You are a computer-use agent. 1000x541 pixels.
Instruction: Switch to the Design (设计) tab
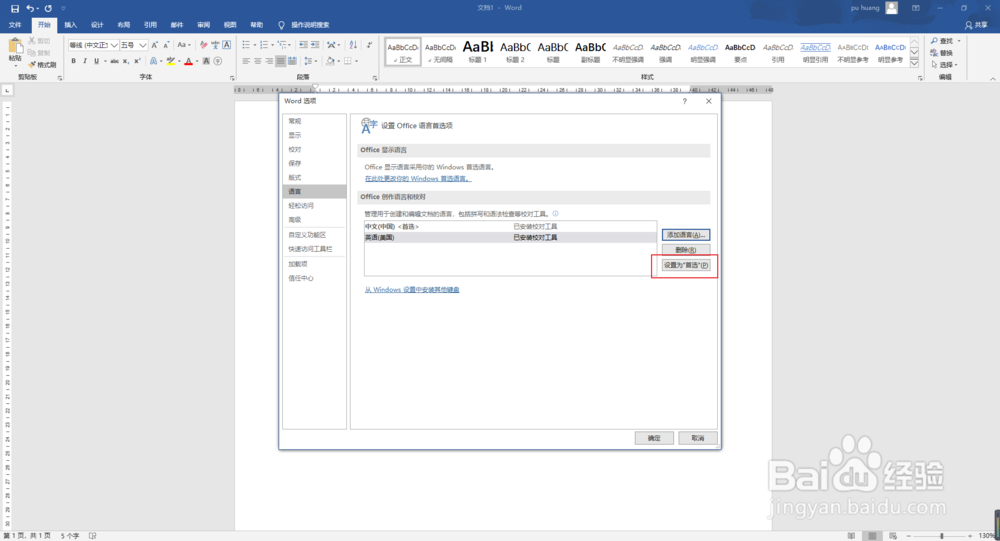point(97,25)
